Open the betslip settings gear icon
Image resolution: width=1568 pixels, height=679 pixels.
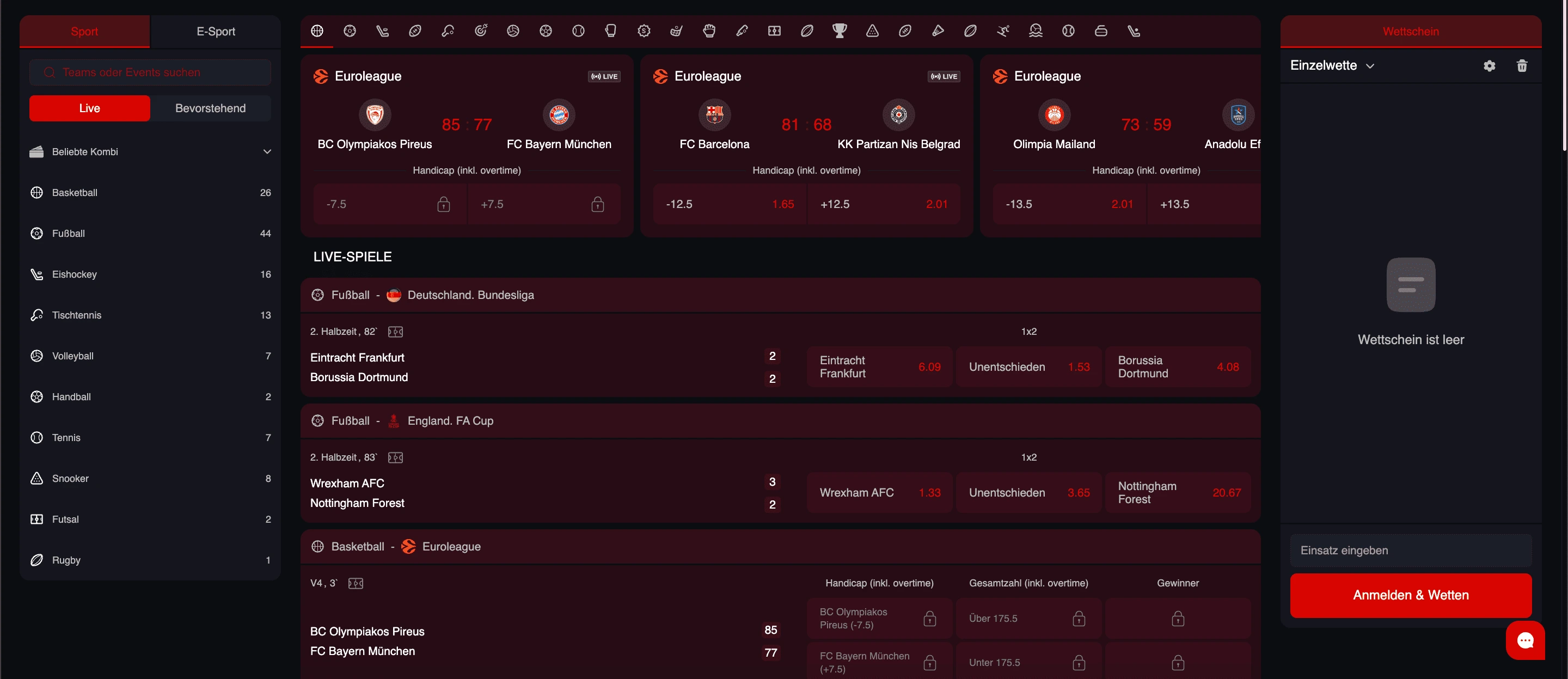coord(1489,65)
